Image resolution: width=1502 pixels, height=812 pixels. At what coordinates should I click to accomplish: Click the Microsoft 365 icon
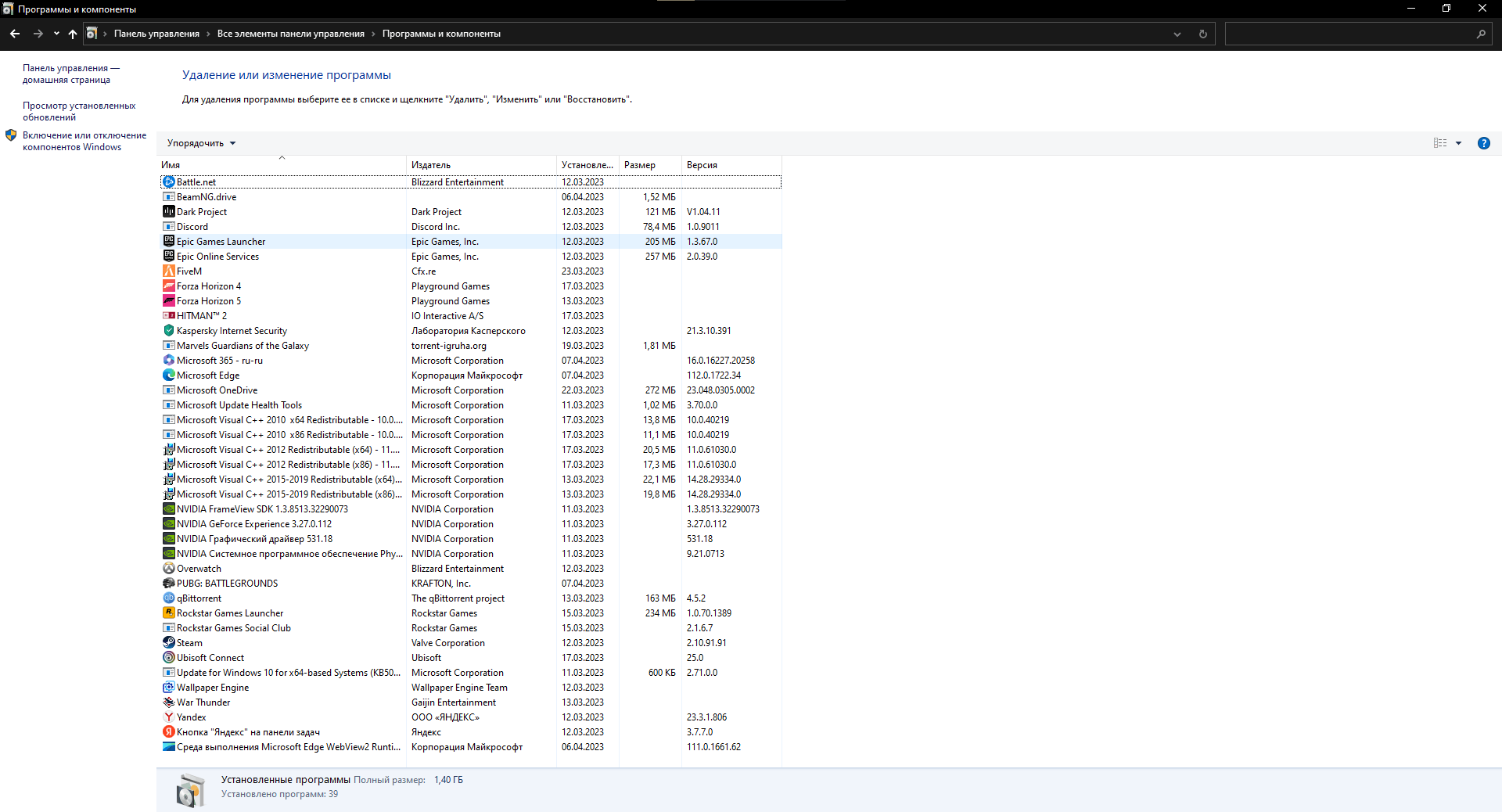tap(168, 361)
